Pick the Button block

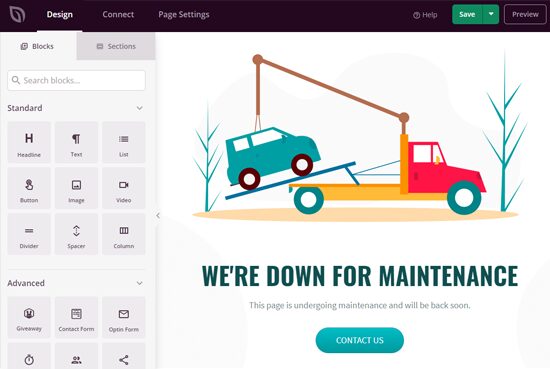click(29, 188)
